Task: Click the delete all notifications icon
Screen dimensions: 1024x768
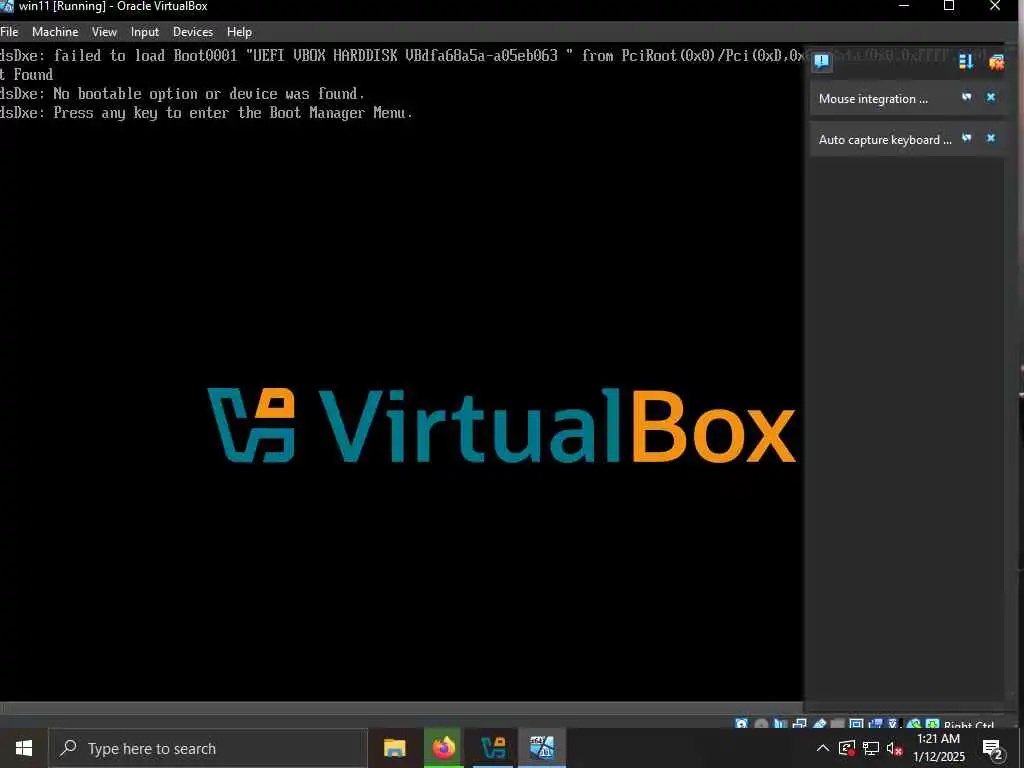Action: click(996, 62)
